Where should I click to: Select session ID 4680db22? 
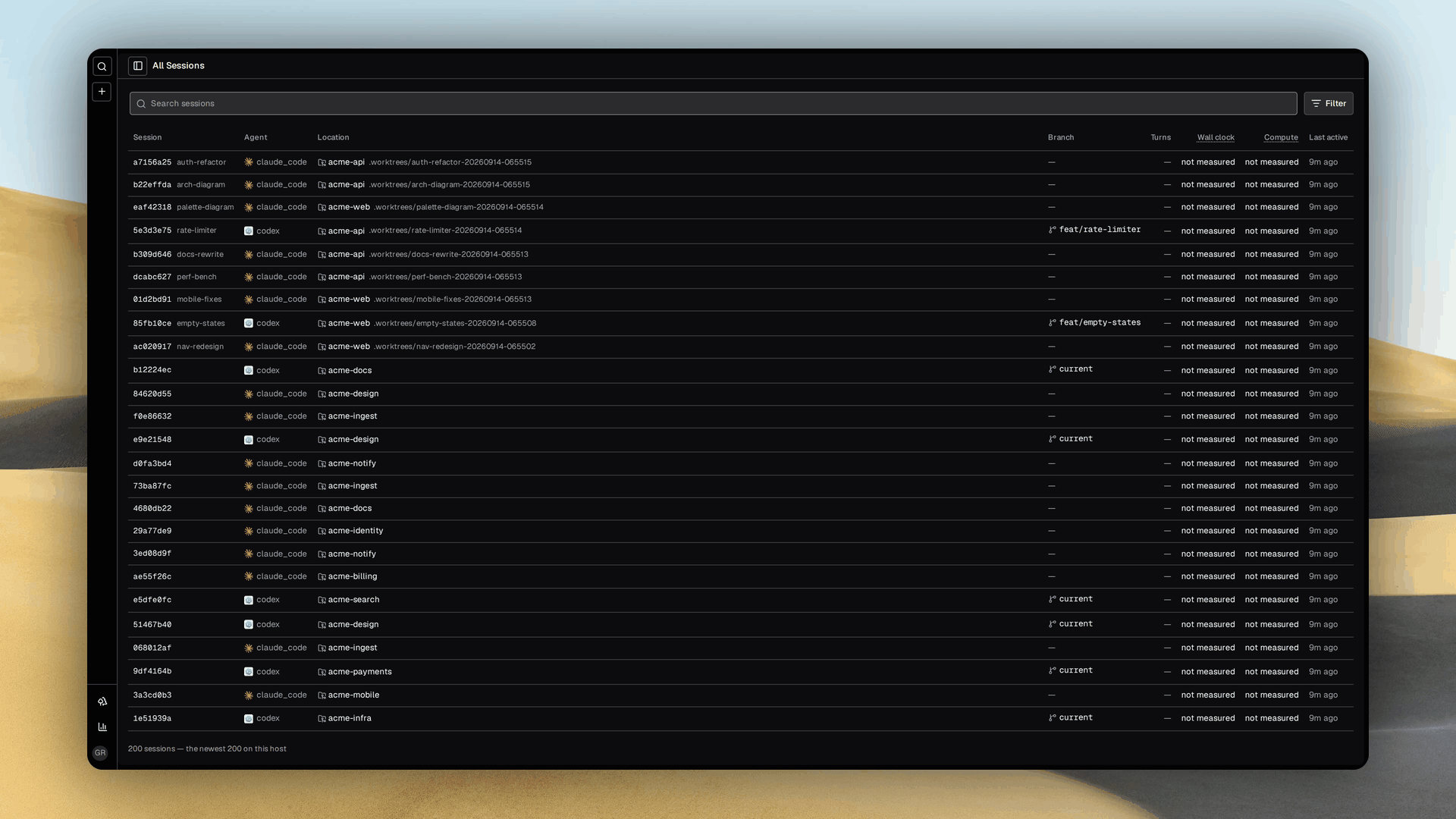pos(152,509)
